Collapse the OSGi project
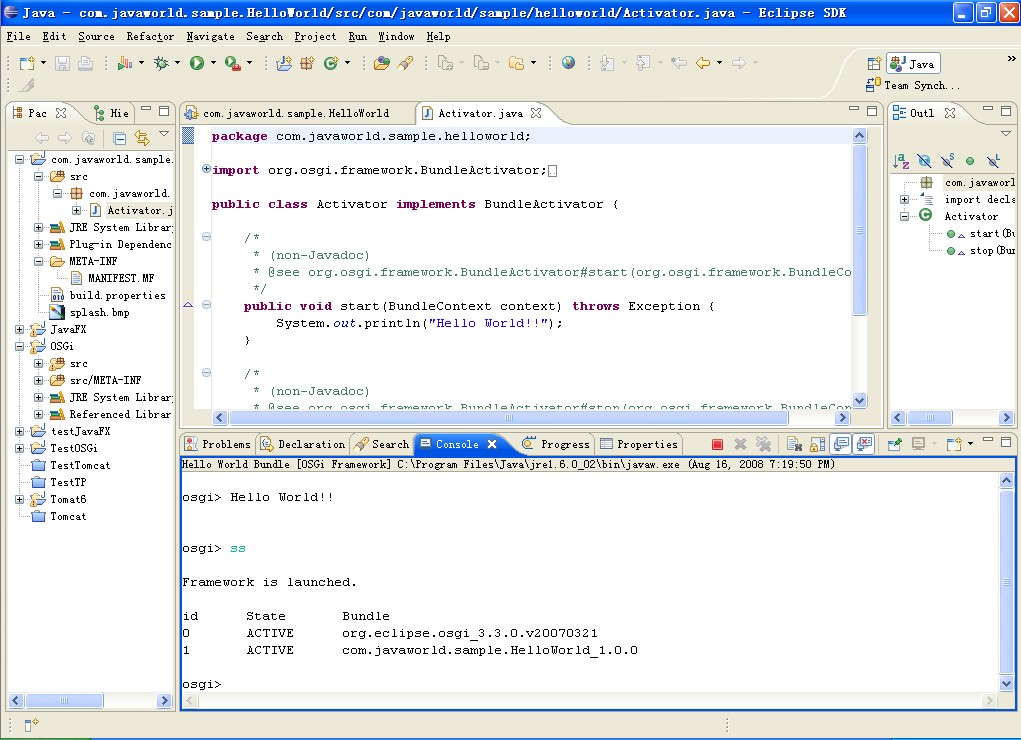The height and width of the screenshot is (740, 1021). [20, 347]
